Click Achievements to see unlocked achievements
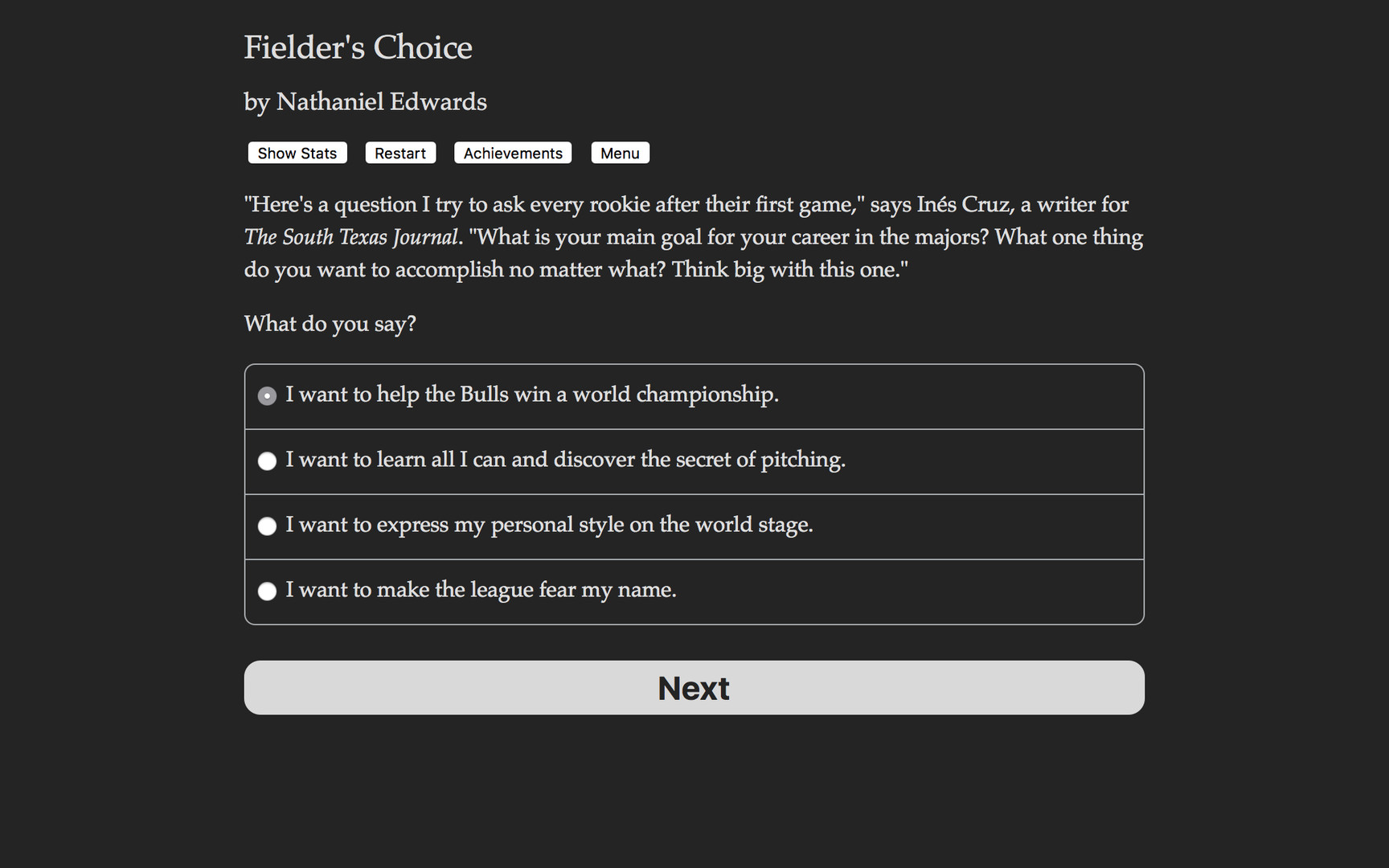The image size is (1389, 868). [x=513, y=153]
